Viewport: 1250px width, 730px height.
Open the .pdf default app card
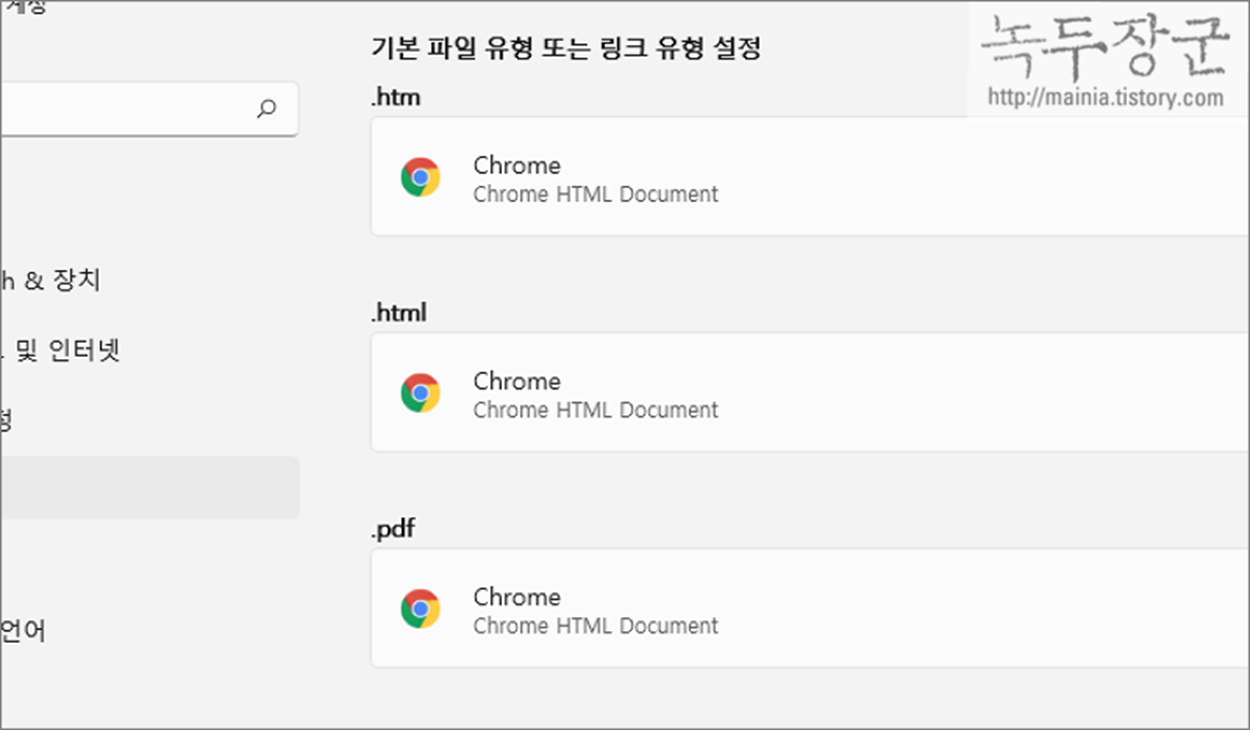[810, 608]
